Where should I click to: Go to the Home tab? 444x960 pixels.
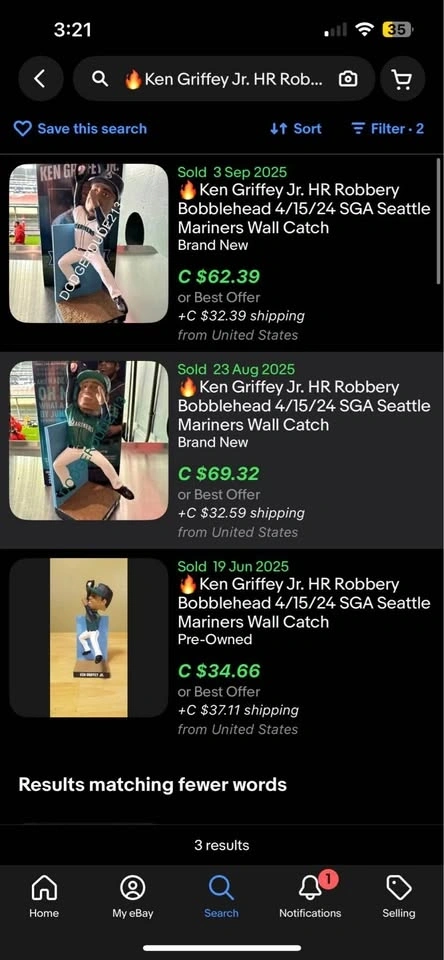[x=44, y=896]
